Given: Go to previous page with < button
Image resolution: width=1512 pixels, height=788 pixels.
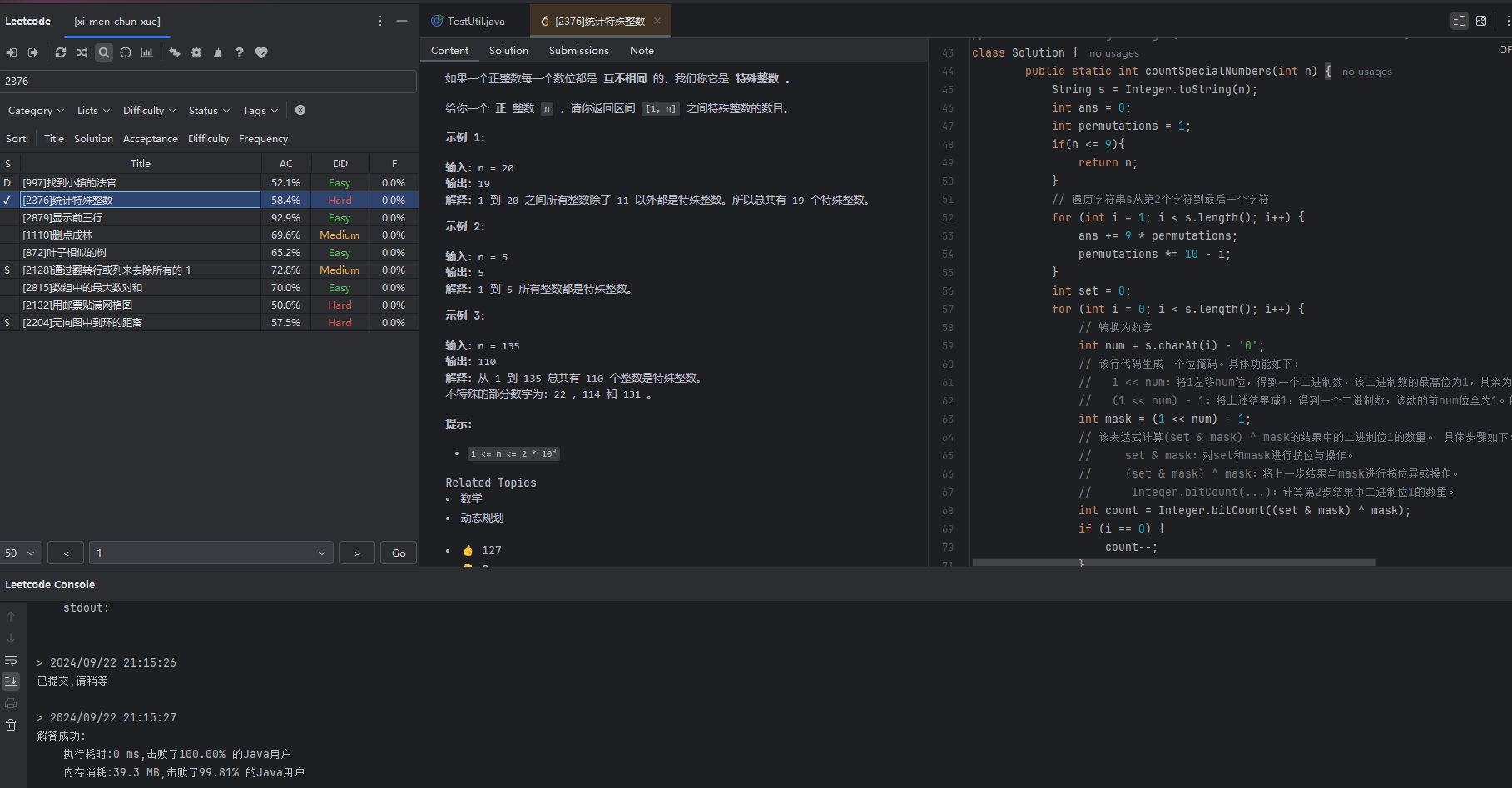Looking at the screenshot, I should point(67,553).
